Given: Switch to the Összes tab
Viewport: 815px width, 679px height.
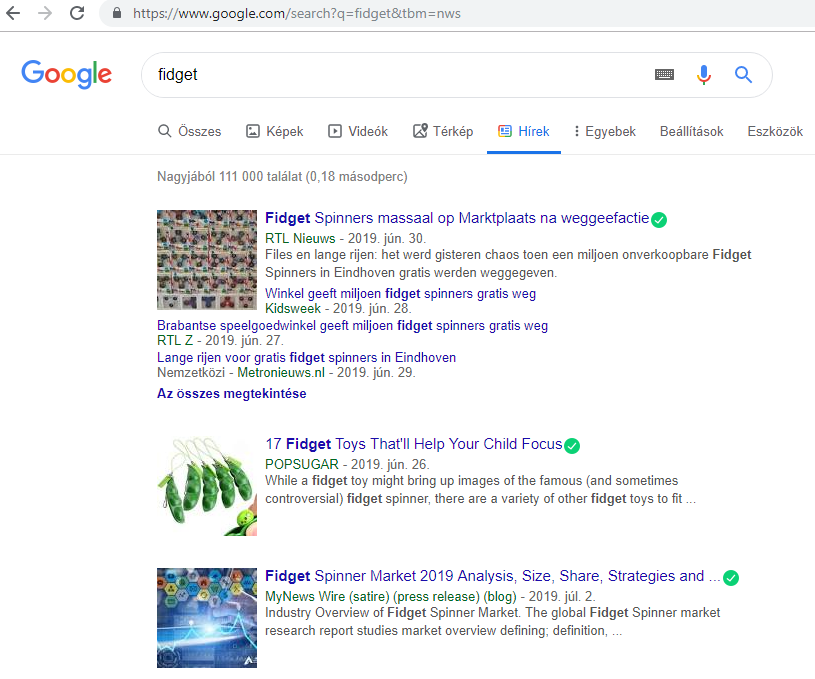Looking at the screenshot, I should [x=190, y=132].
